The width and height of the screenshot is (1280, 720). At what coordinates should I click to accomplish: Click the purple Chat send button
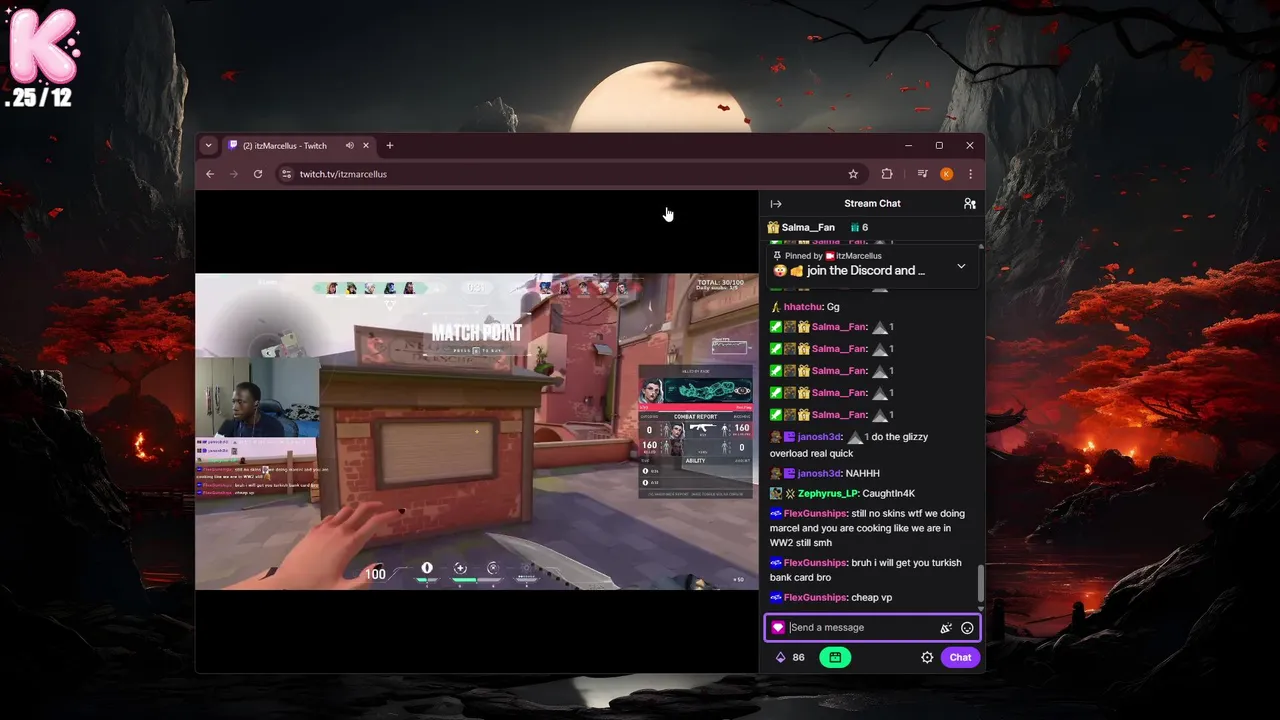point(960,657)
